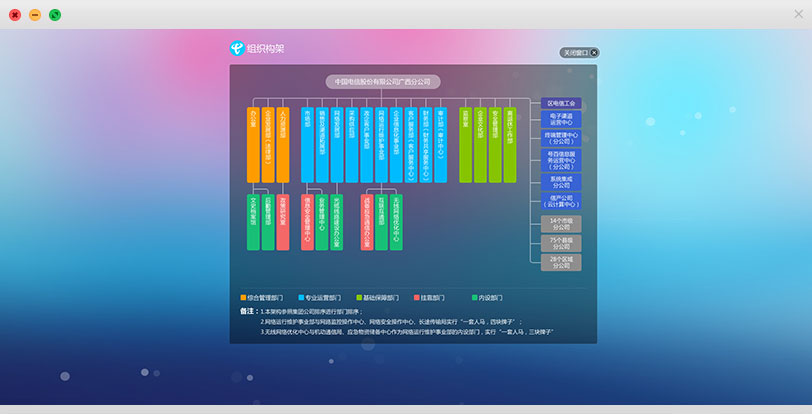This screenshot has width=812, height=414.
Task: Select the green 离退休工作部 box
Action: tap(510, 145)
